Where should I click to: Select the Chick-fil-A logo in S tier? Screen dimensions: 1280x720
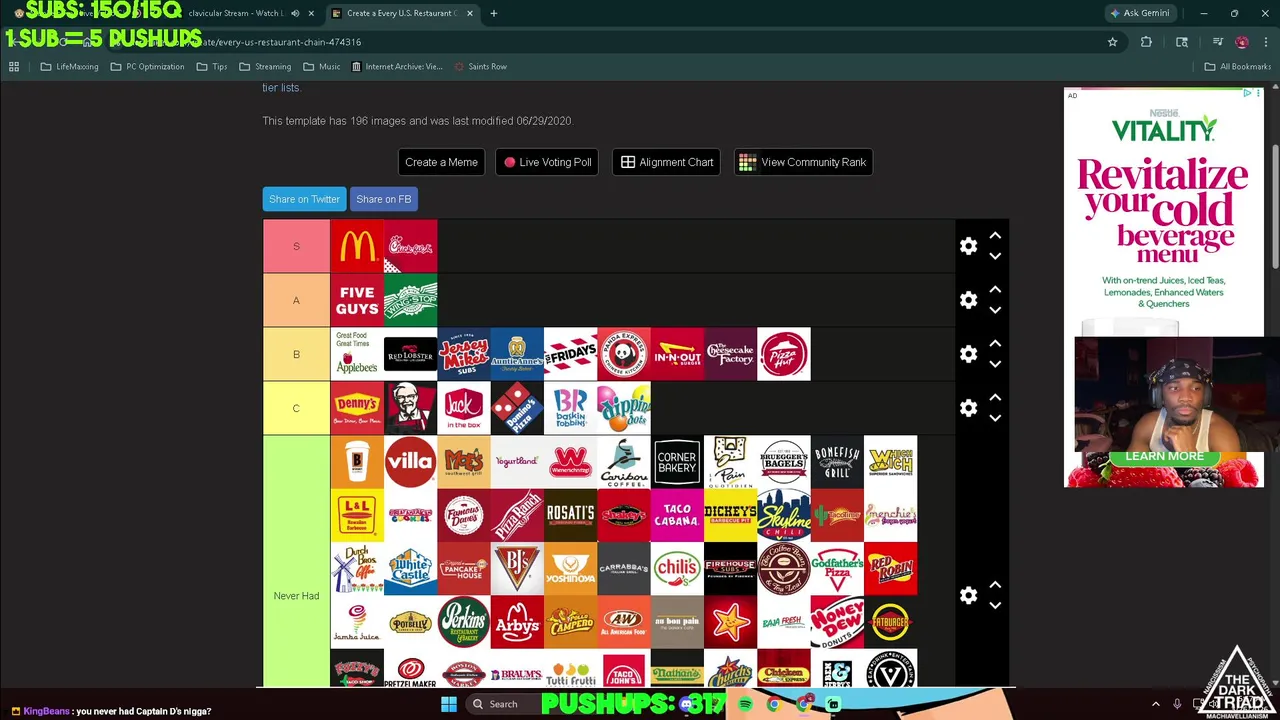(x=411, y=246)
